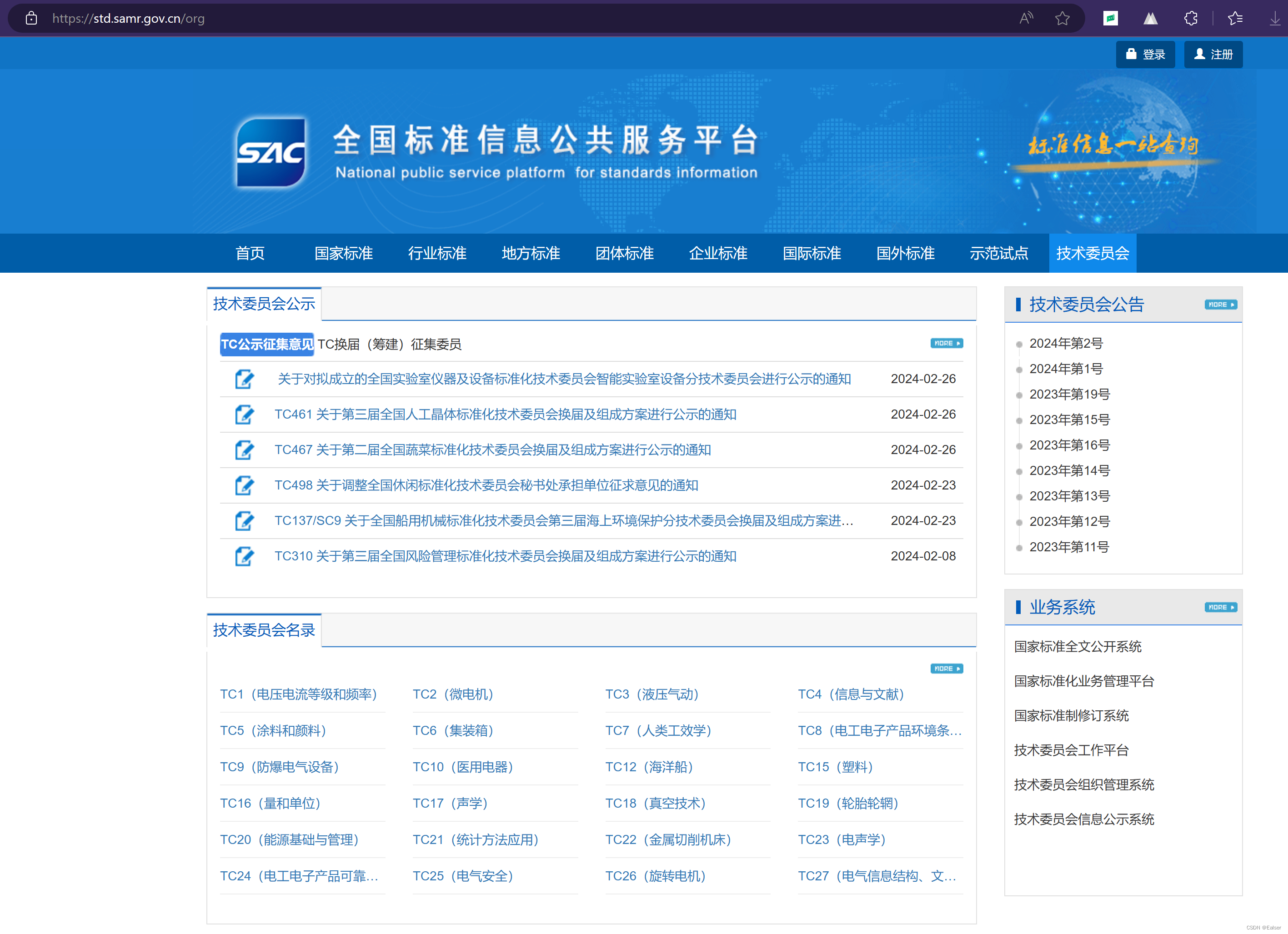Click the SAC logo icon

coord(271,152)
